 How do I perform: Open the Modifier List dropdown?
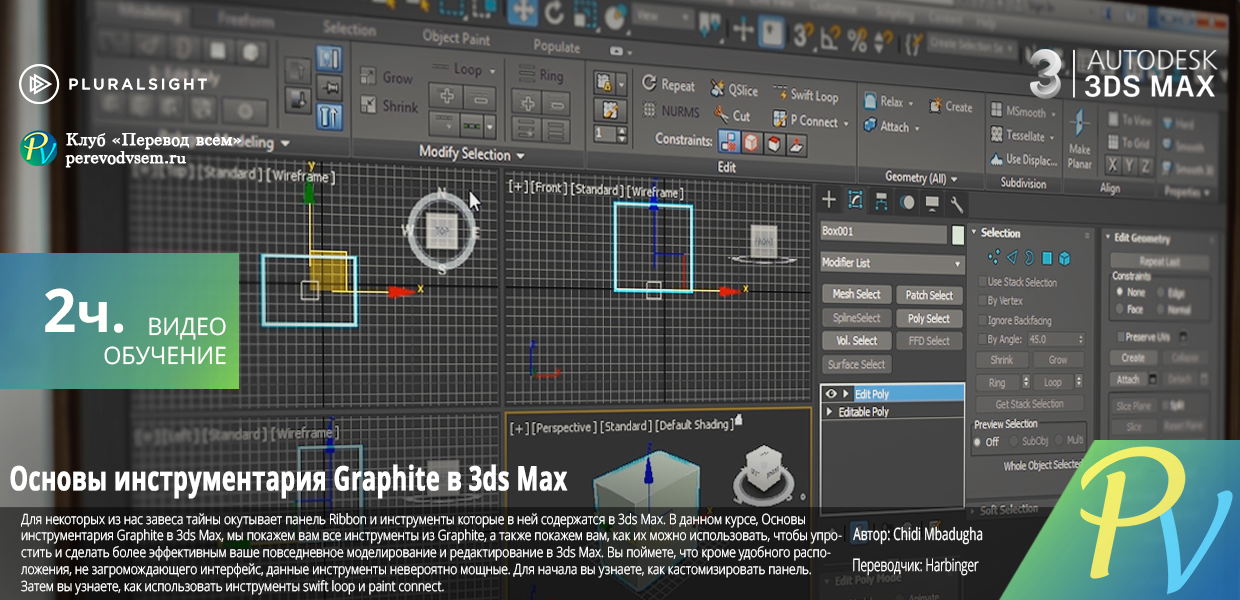click(892, 263)
